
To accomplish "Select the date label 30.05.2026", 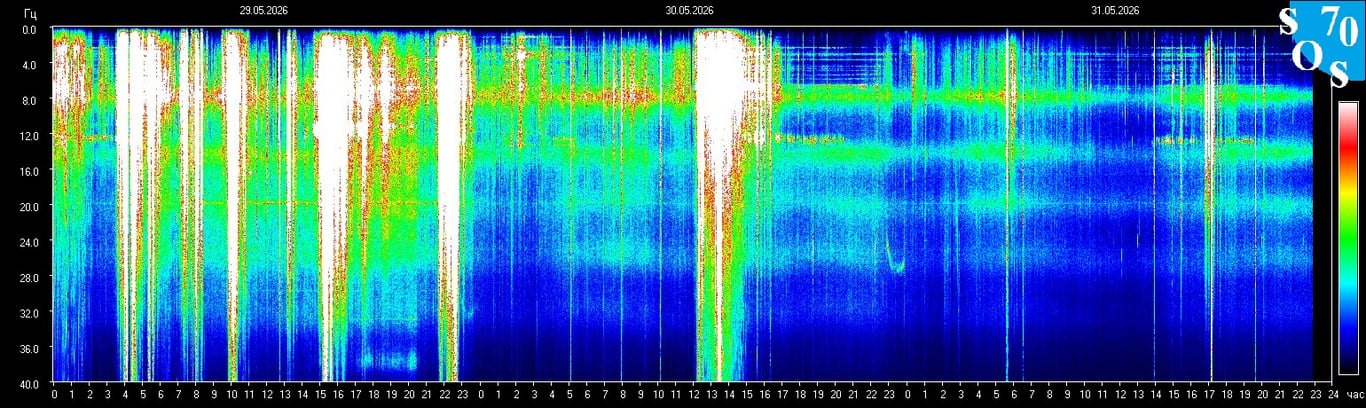I will pyautogui.click(x=689, y=10).
